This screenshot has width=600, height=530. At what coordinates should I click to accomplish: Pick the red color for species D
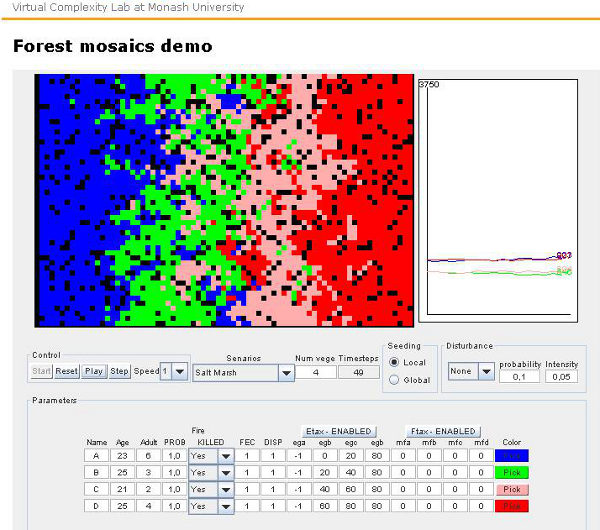[512, 506]
